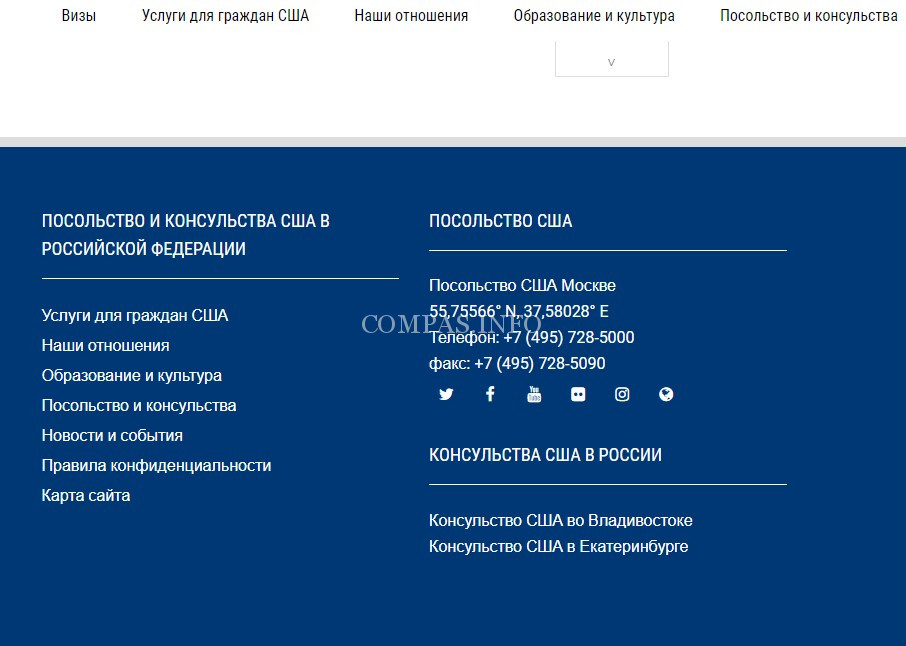
Task: Open Посольство и консульства top menu
Action: [809, 16]
